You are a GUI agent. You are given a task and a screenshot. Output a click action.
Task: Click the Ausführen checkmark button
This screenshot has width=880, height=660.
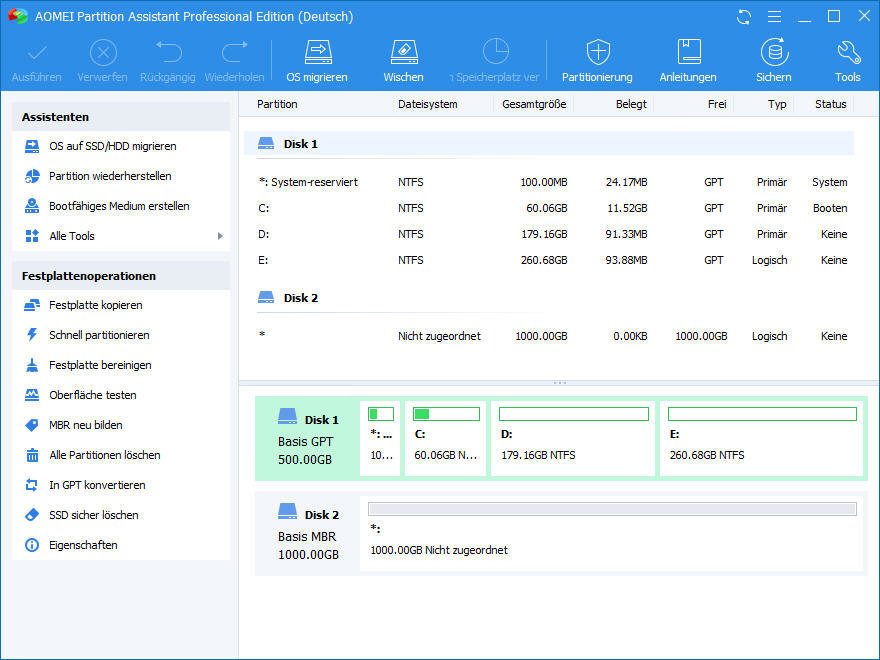pos(37,52)
